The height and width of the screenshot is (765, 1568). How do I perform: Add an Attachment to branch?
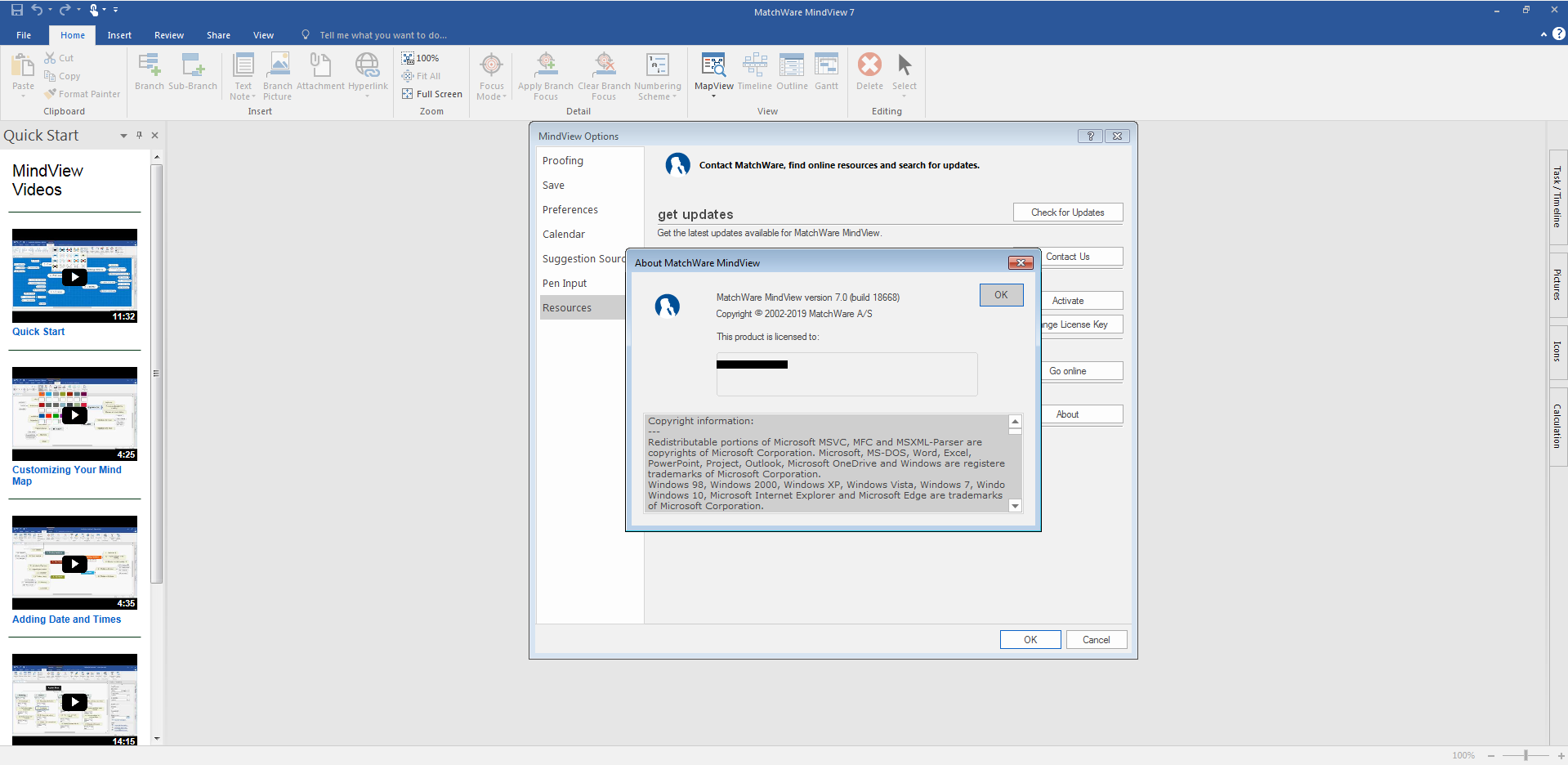(320, 72)
